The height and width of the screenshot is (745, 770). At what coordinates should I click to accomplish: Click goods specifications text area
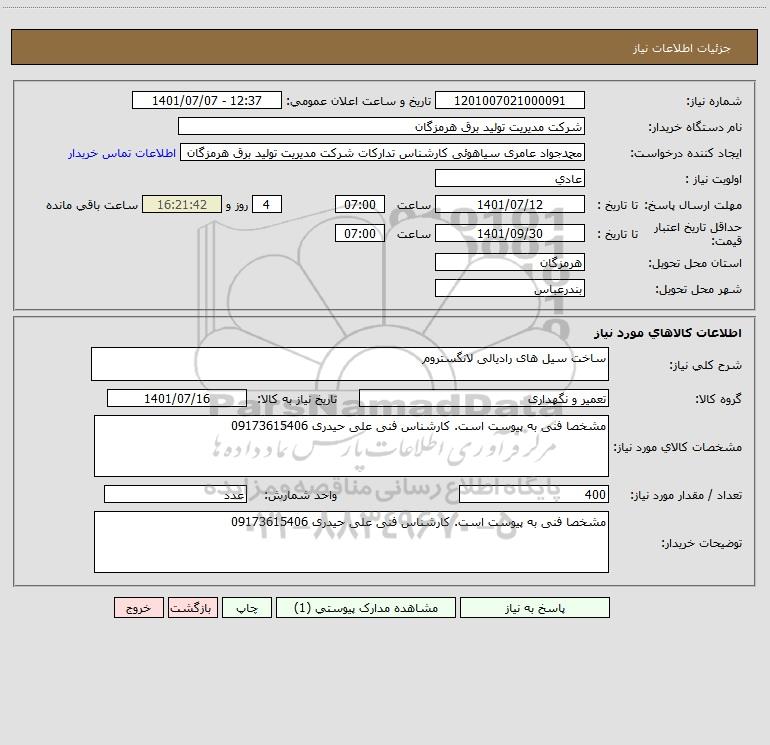(x=351, y=446)
